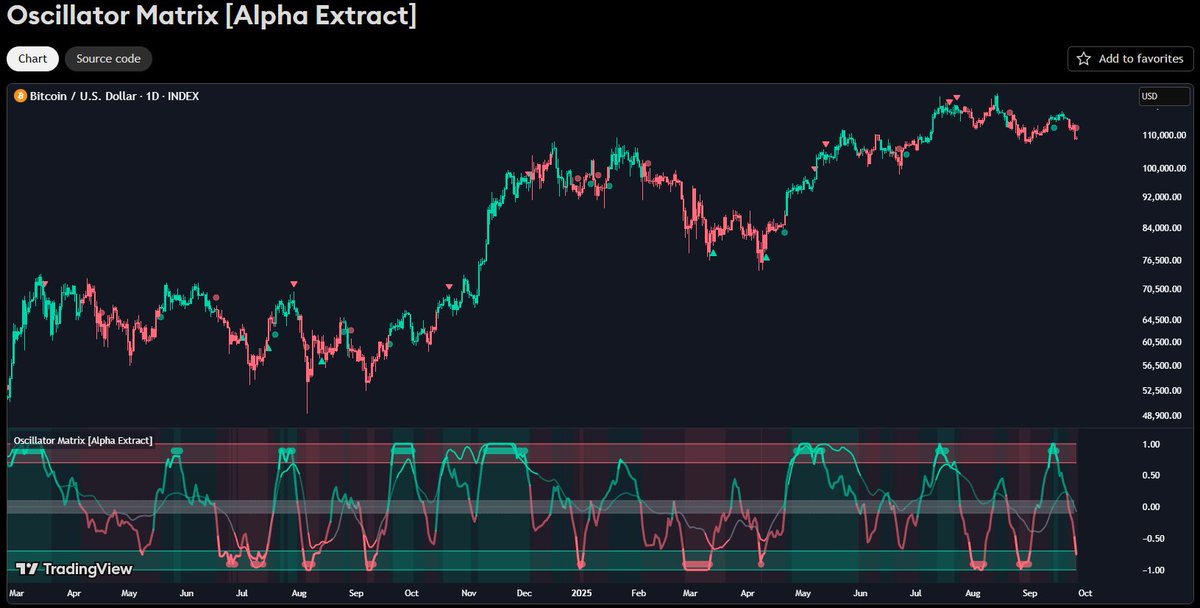
Task: Click the Dec label on time axis
Action: click(522, 592)
